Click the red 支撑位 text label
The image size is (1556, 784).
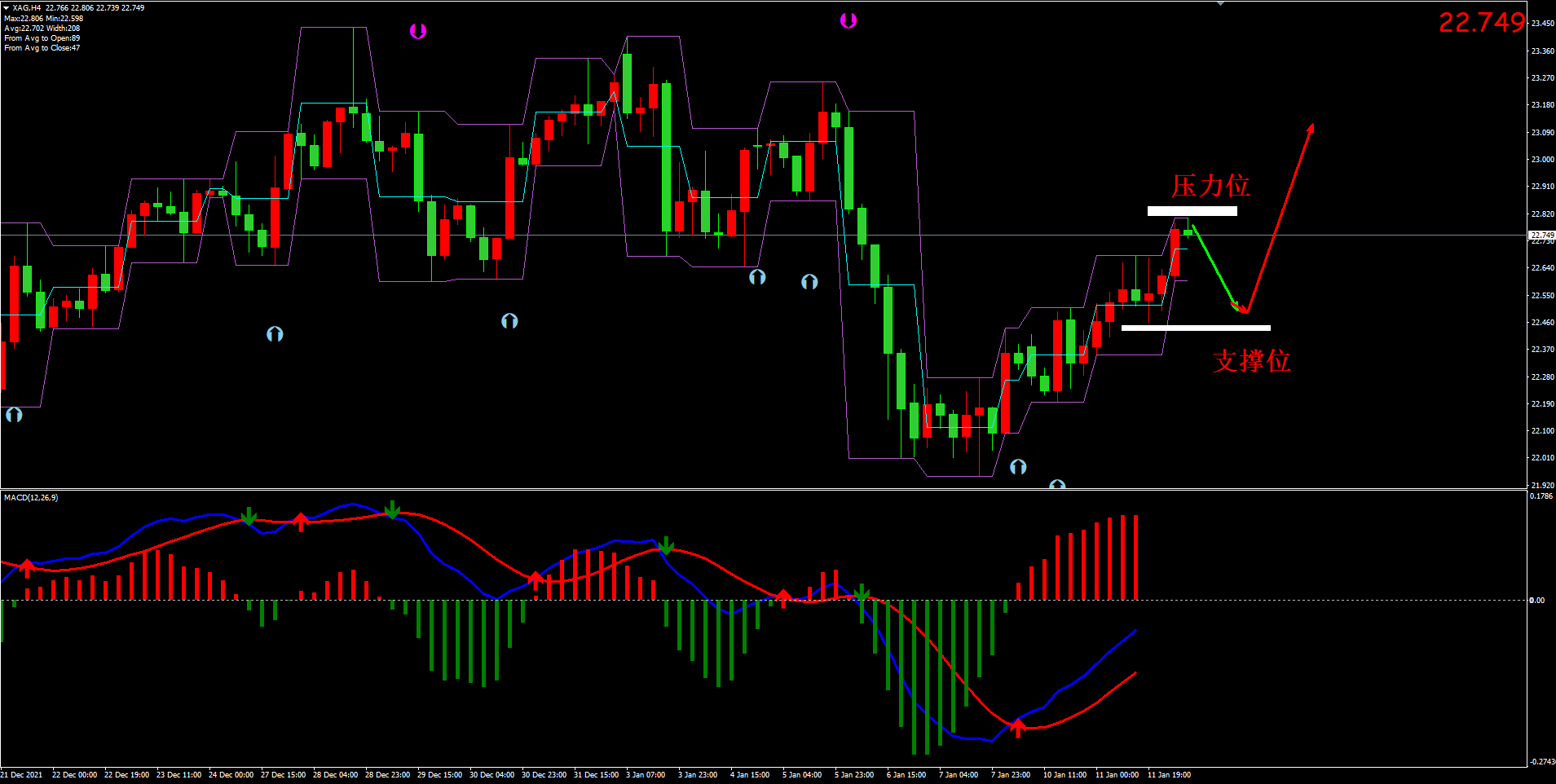pyautogui.click(x=1251, y=360)
